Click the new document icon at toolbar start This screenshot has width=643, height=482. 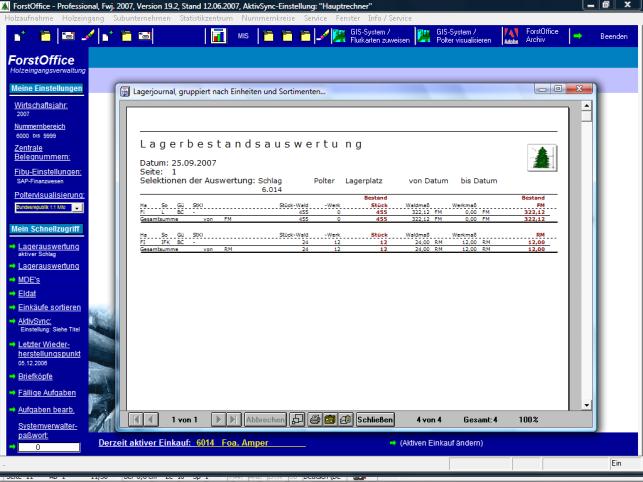tap(19, 36)
